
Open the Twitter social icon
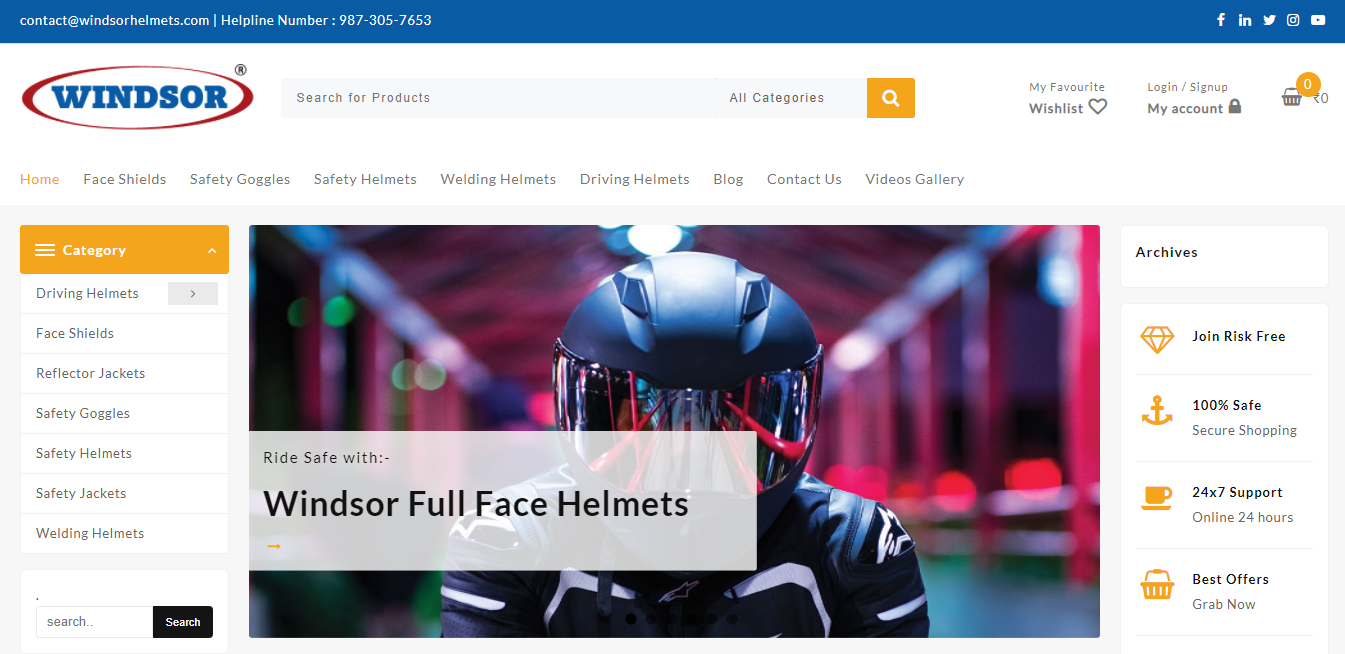point(1269,20)
